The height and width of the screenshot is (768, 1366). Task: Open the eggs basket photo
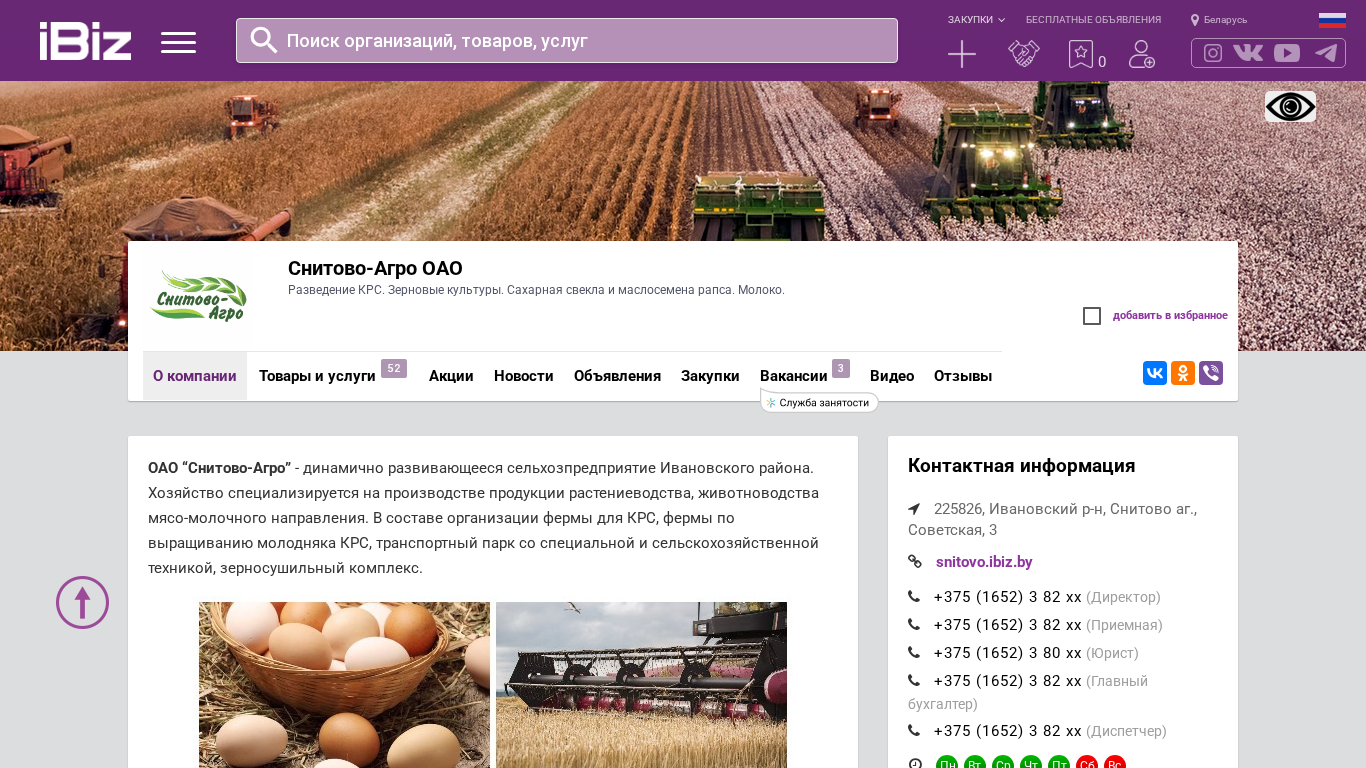click(x=344, y=685)
